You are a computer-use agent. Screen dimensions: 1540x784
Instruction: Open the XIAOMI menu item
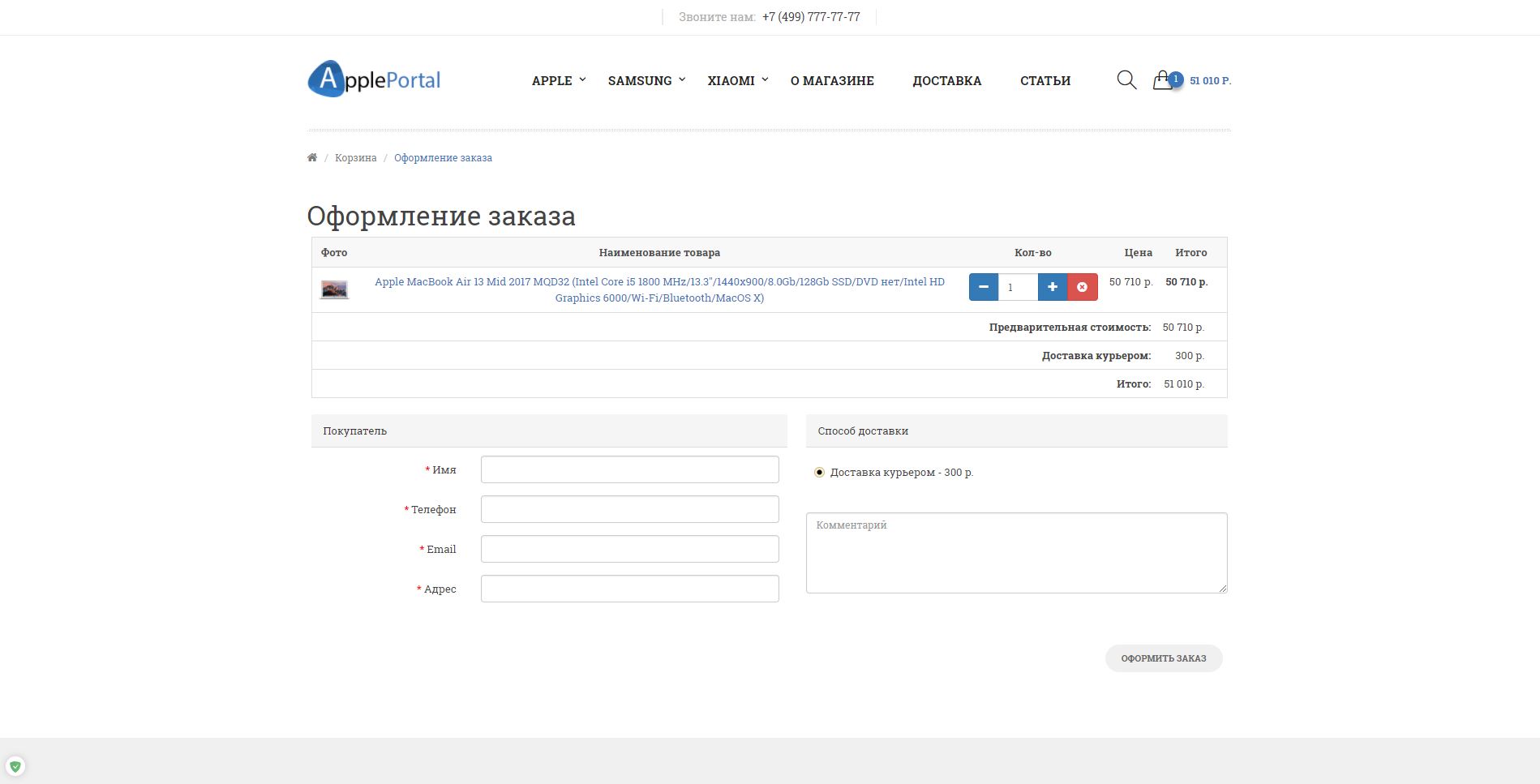pos(731,80)
